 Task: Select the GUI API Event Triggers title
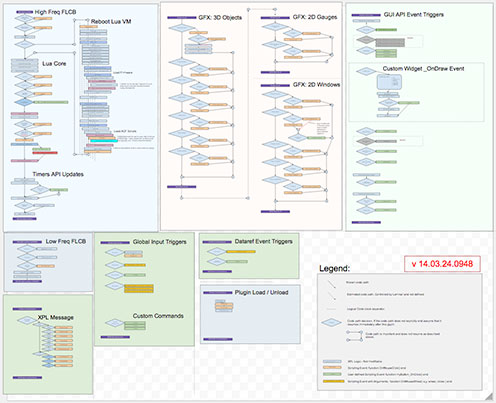point(414,15)
